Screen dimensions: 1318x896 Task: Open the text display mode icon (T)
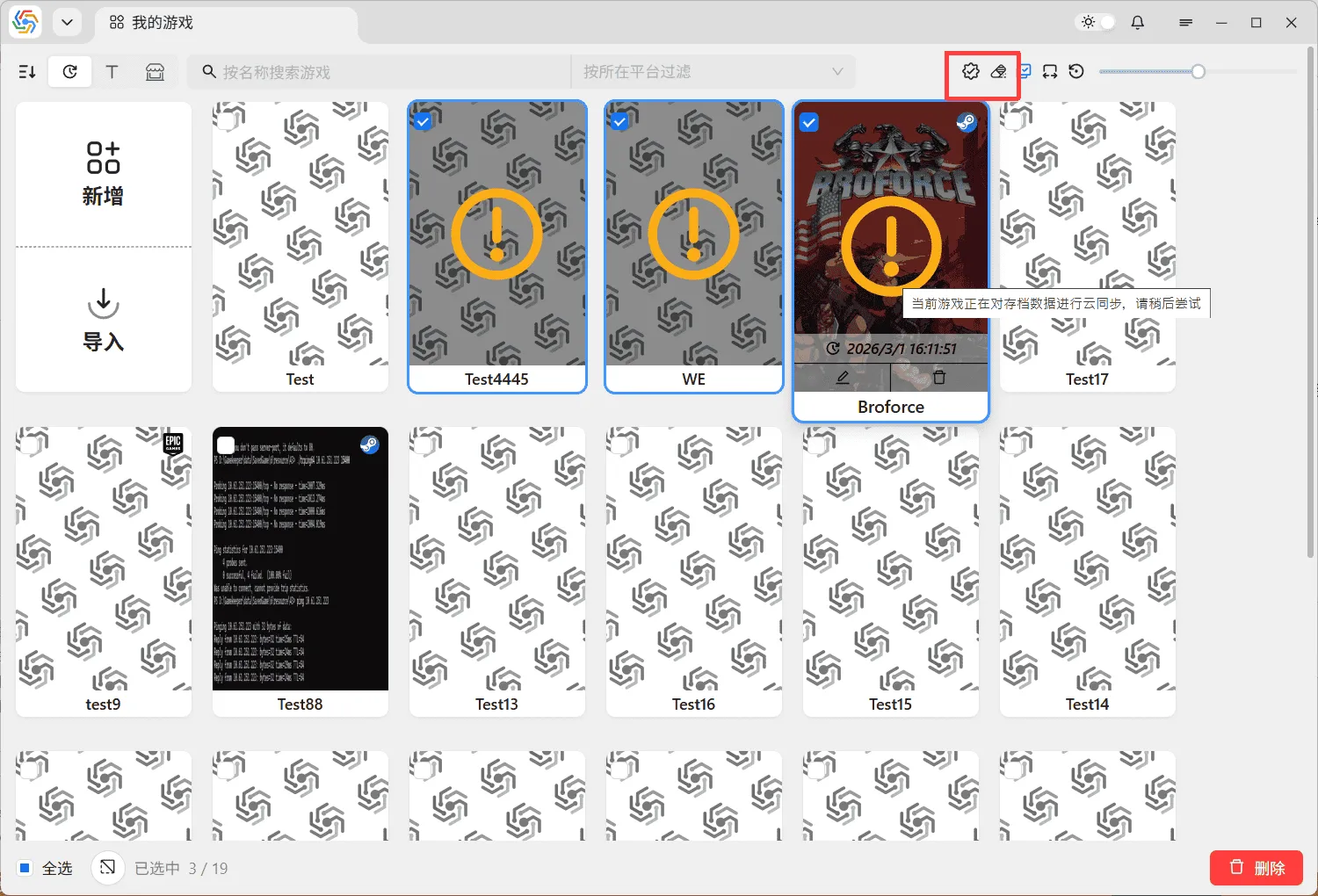[112, 71]
